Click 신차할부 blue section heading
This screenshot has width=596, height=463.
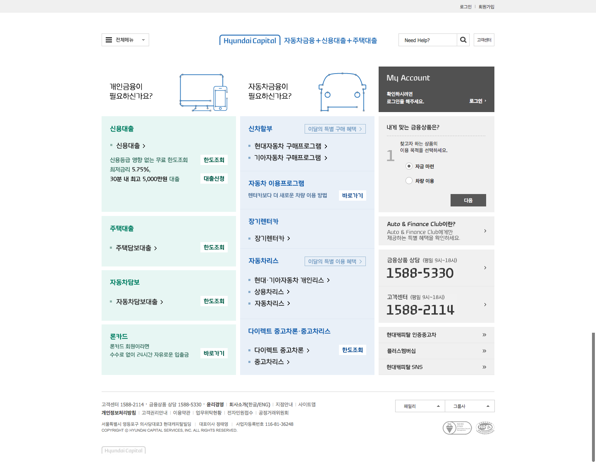tap(260, 129)
